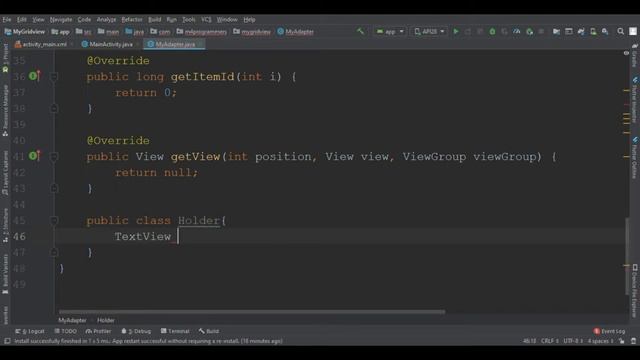Open the Navigate menu
The height and width of the screenshot is (360, 640).
tap(61, 19)
